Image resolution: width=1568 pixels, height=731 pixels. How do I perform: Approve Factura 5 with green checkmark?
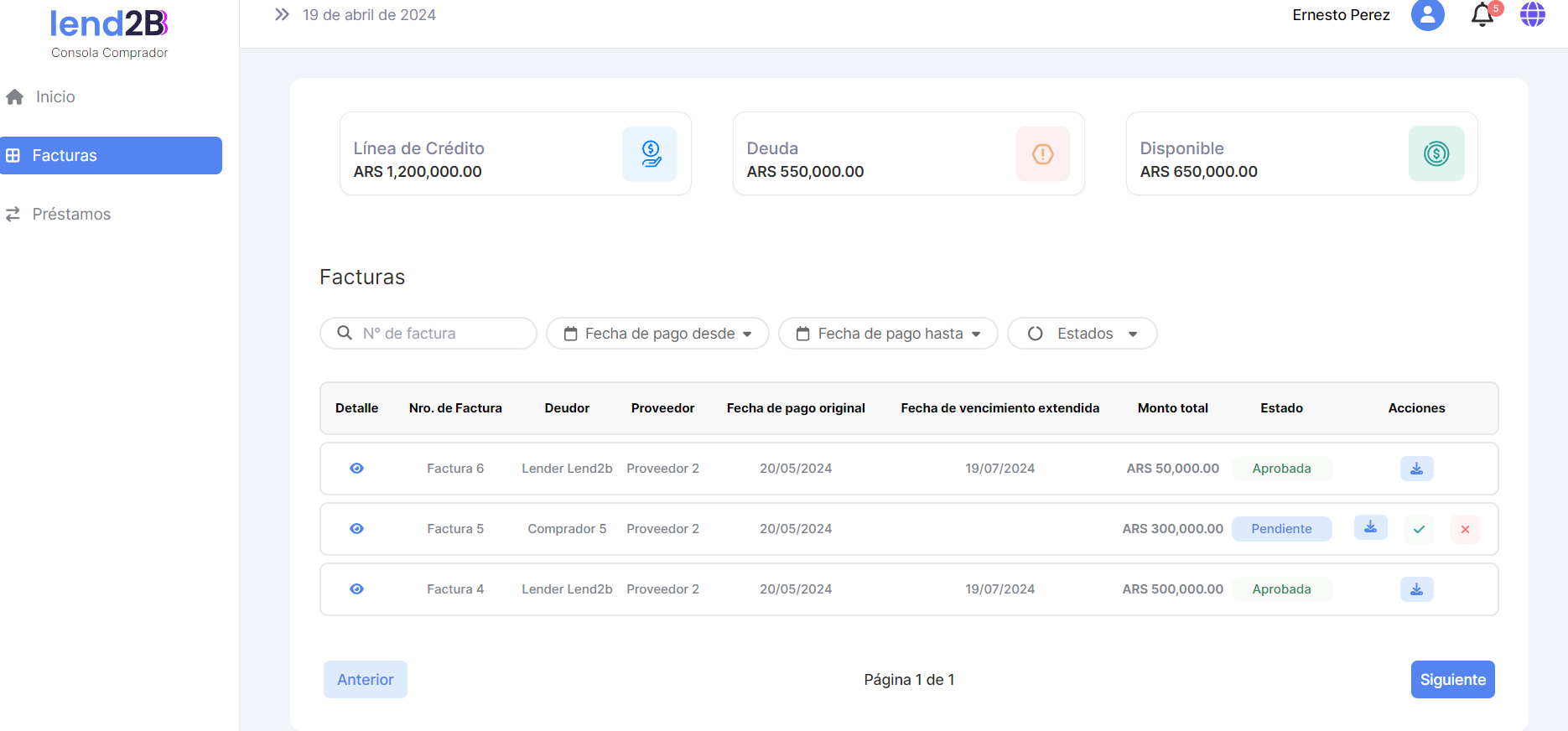coord(1419,529)
